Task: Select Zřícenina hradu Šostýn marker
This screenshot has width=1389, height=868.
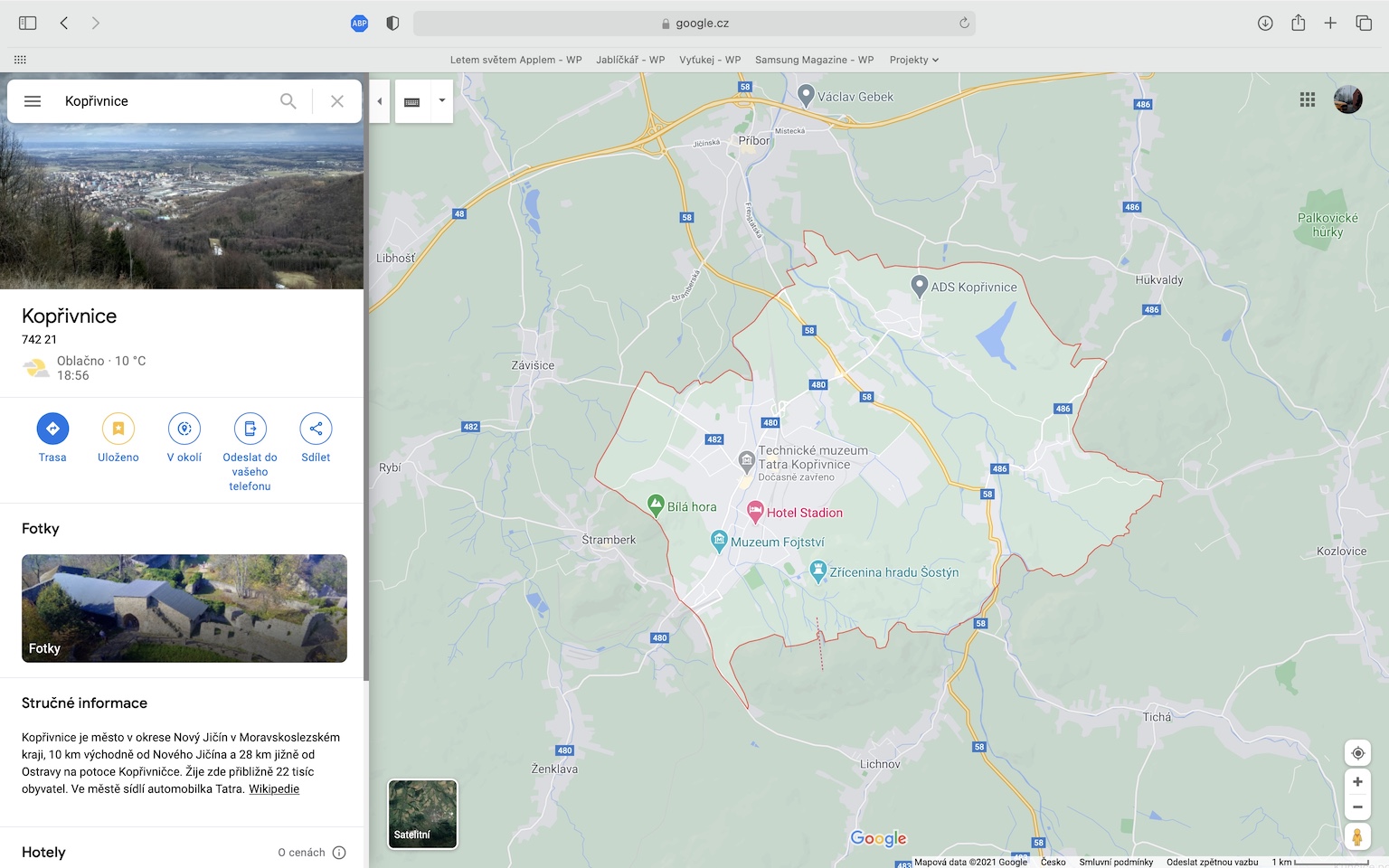Action: (x=818, y=571)
